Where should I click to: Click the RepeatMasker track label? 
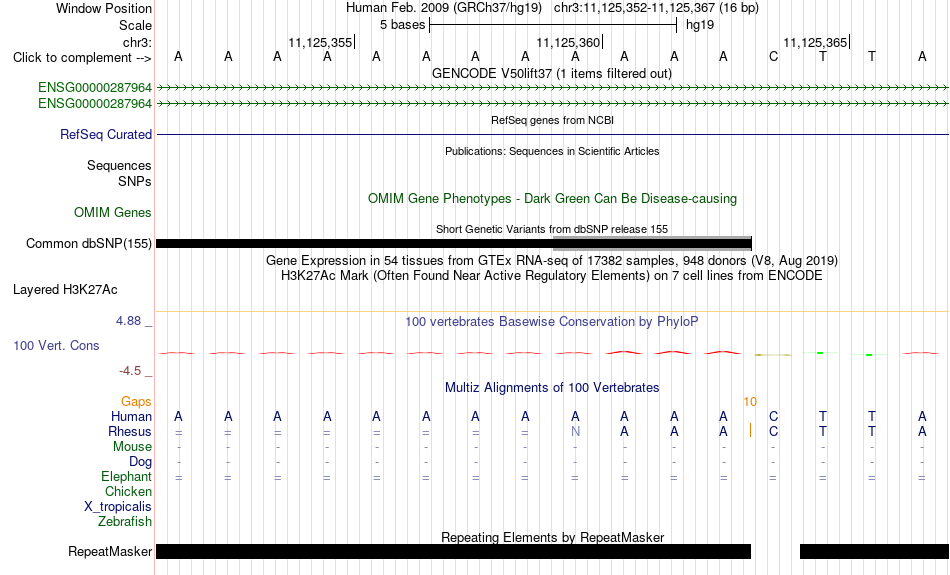[x=110, y=551]
